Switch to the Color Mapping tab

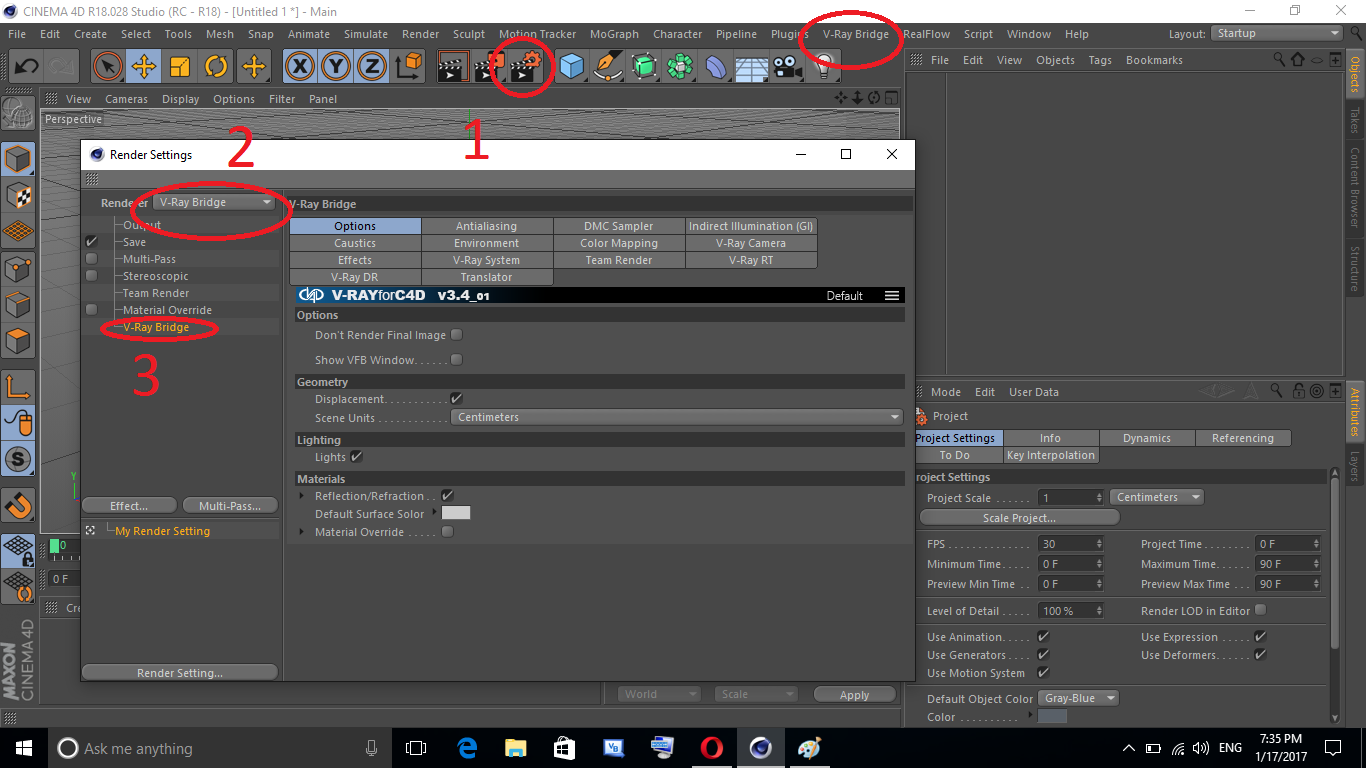[619, 243]
